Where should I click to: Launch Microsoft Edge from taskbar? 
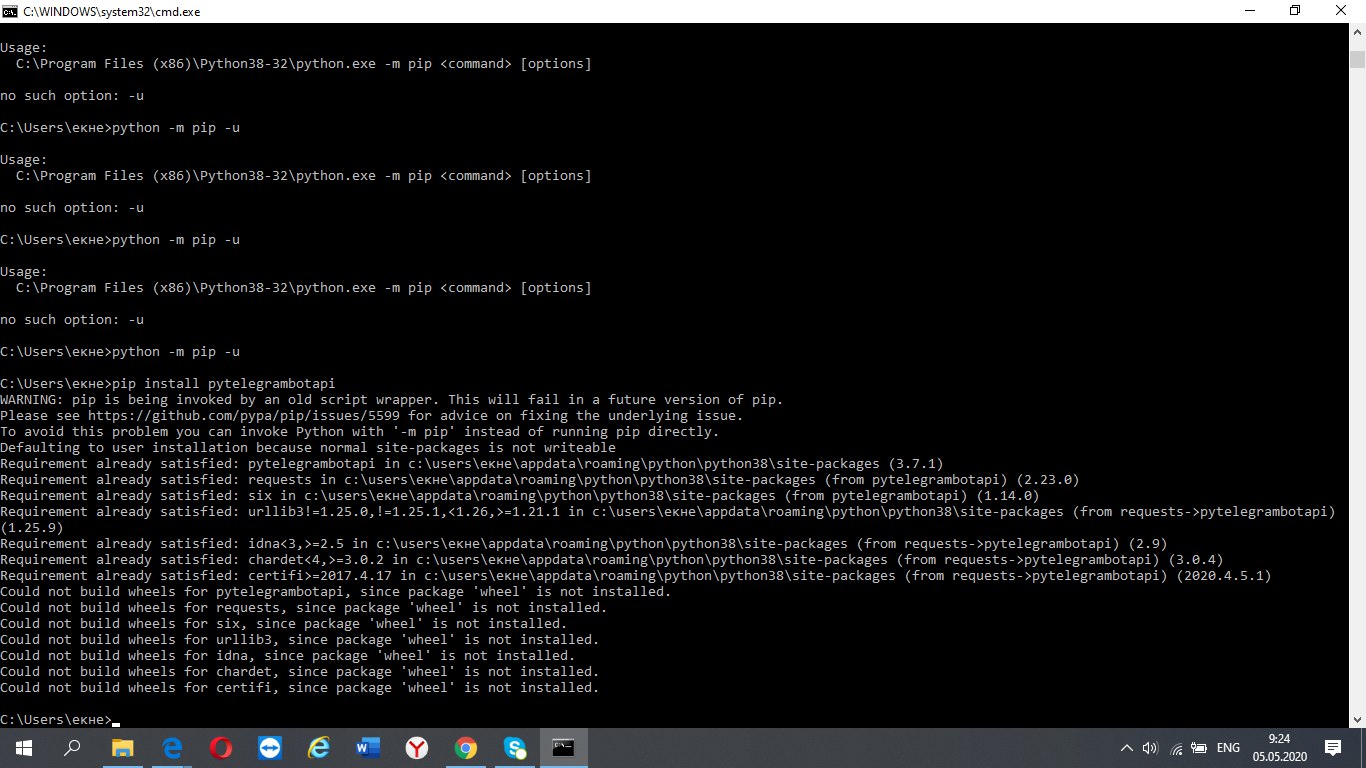point(171,747)
